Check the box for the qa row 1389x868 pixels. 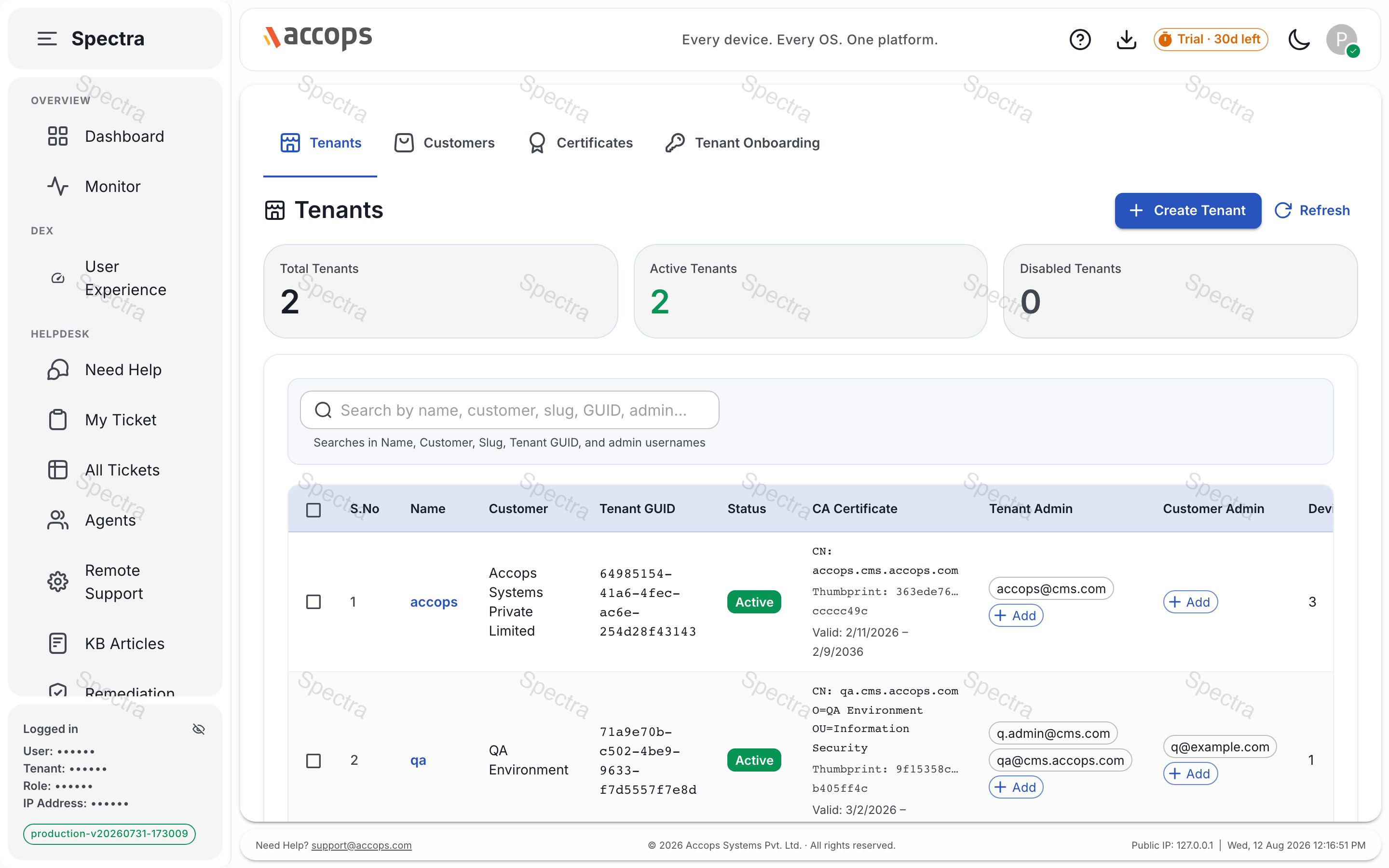coord(313,760)
